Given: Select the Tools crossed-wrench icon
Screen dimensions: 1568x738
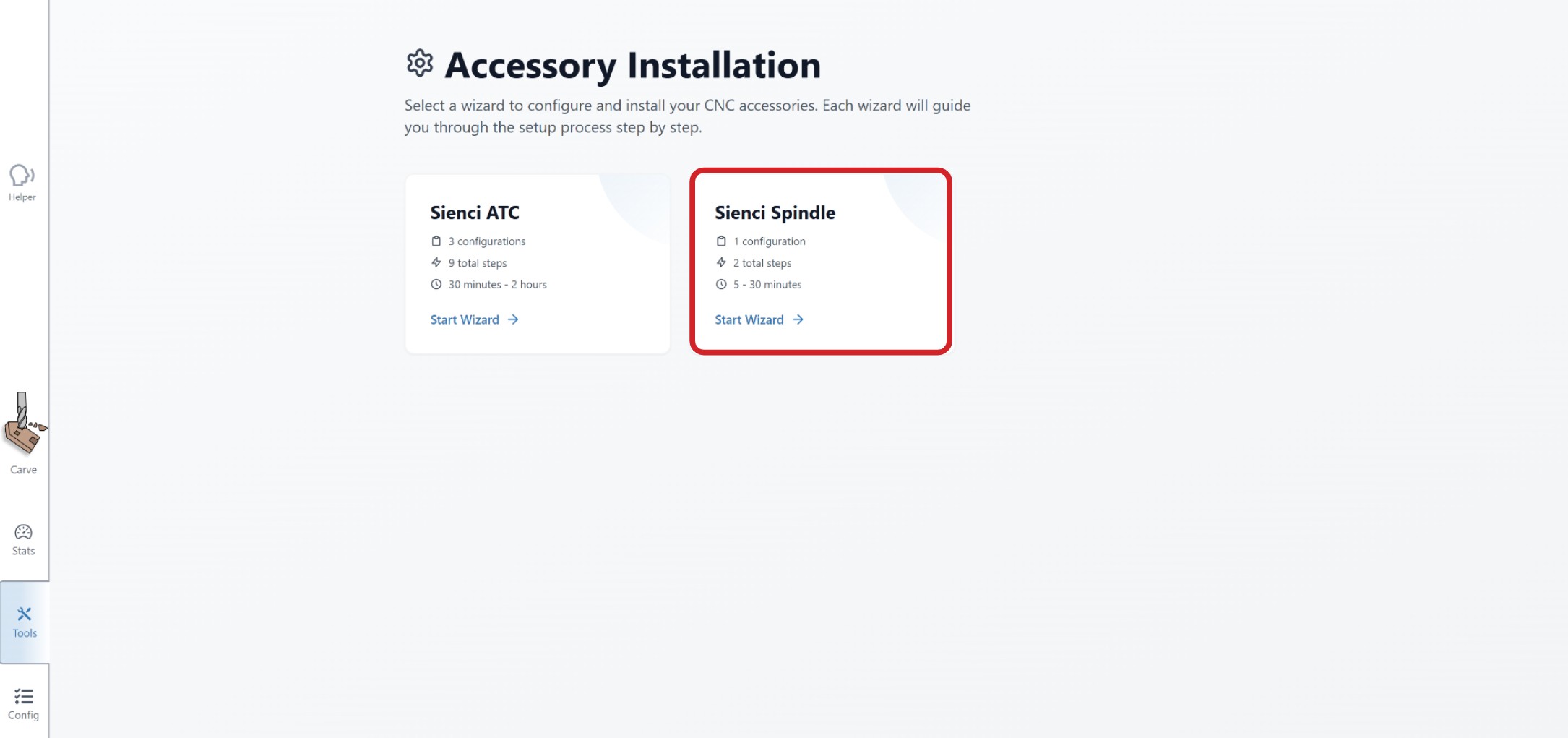Looking at the screenshot, I should (x=25, y=614).
